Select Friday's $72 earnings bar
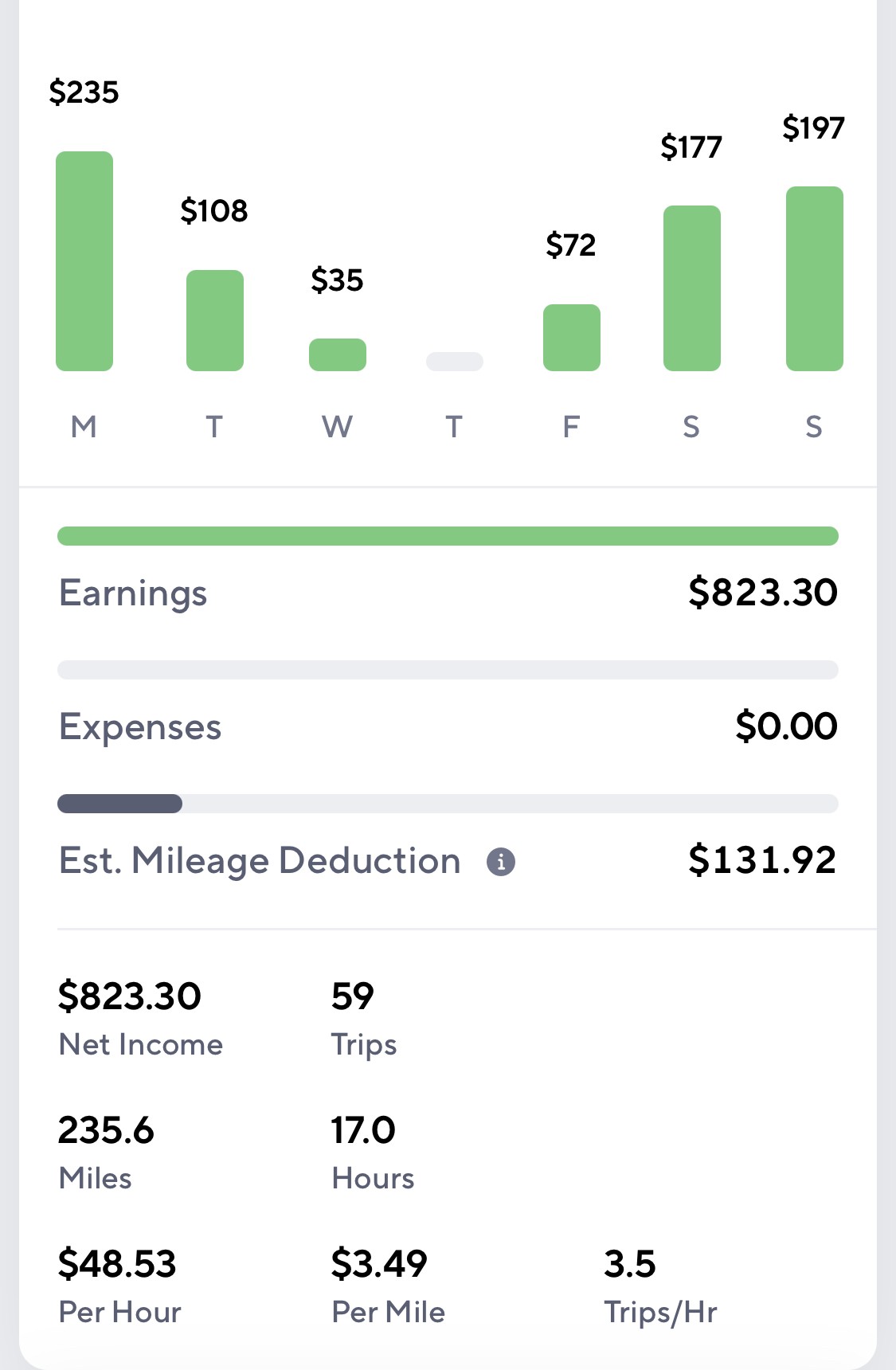Screen dimensions: 896x1370 (572, 338)
